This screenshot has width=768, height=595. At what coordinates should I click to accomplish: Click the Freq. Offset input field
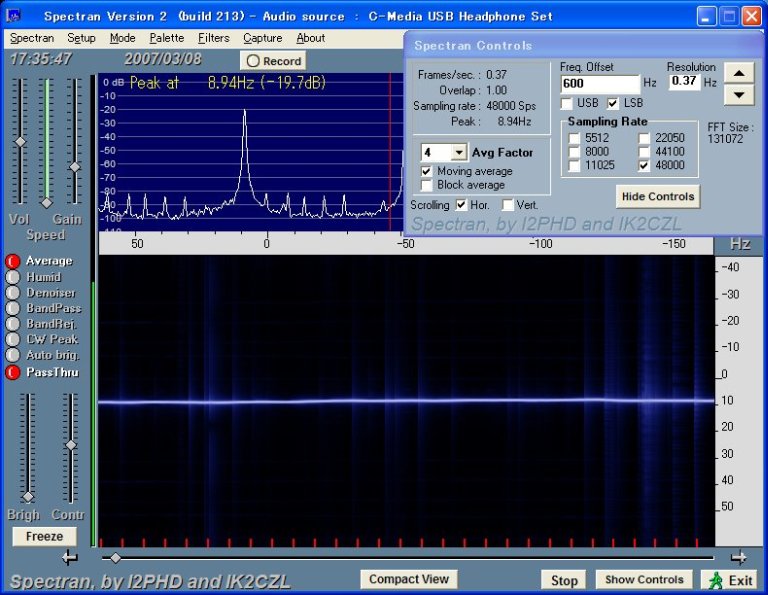click(600, 83)
